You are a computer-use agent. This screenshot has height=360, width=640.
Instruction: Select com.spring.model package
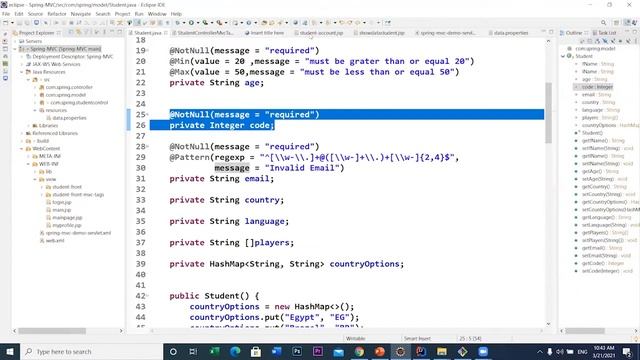coord(65,95)
